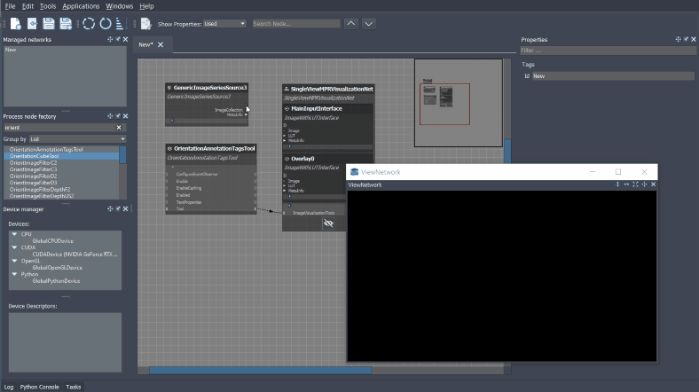Open the Help menu
699x392 pixels.
tap(146, 6)
